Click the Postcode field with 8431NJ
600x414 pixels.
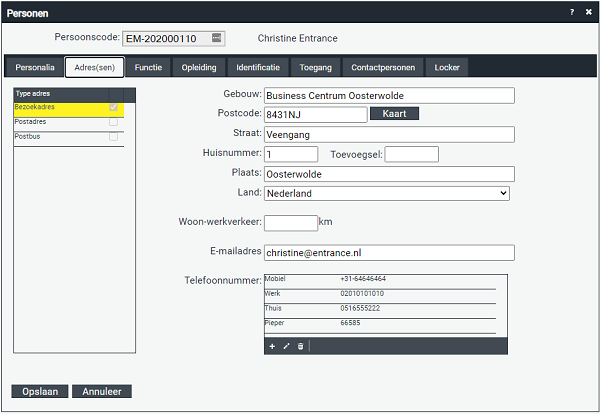coord(316,114)
